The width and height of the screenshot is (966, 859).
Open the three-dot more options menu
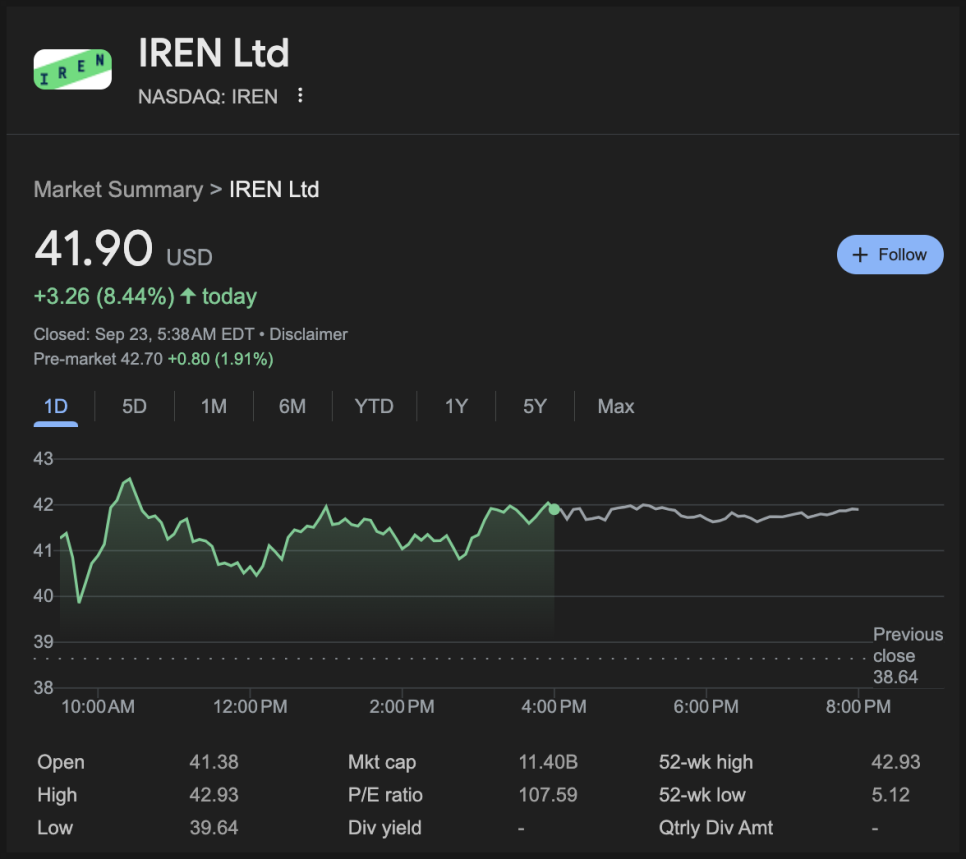(x=300, y=96)
